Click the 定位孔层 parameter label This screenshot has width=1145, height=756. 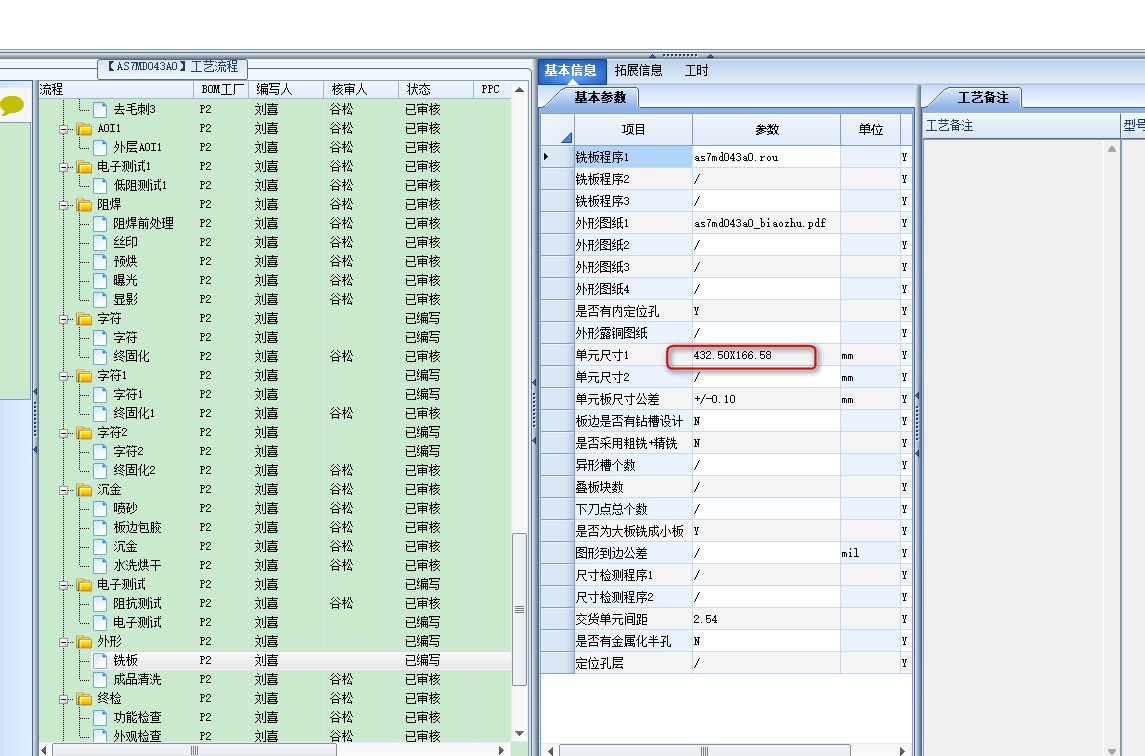click(x=600, y=663)
